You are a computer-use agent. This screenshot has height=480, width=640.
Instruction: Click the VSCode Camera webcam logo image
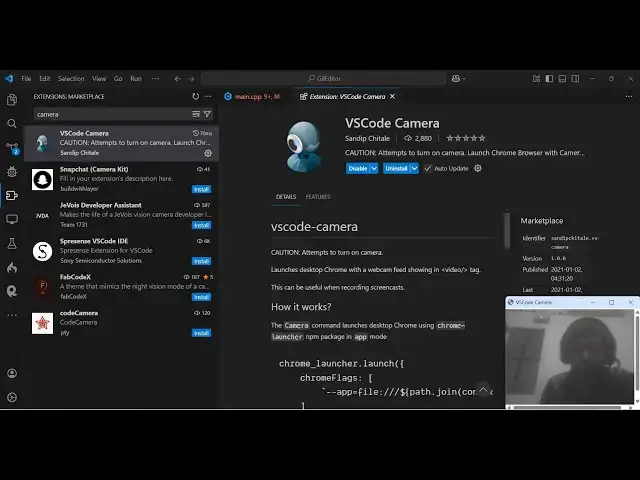tap(303, 146)
